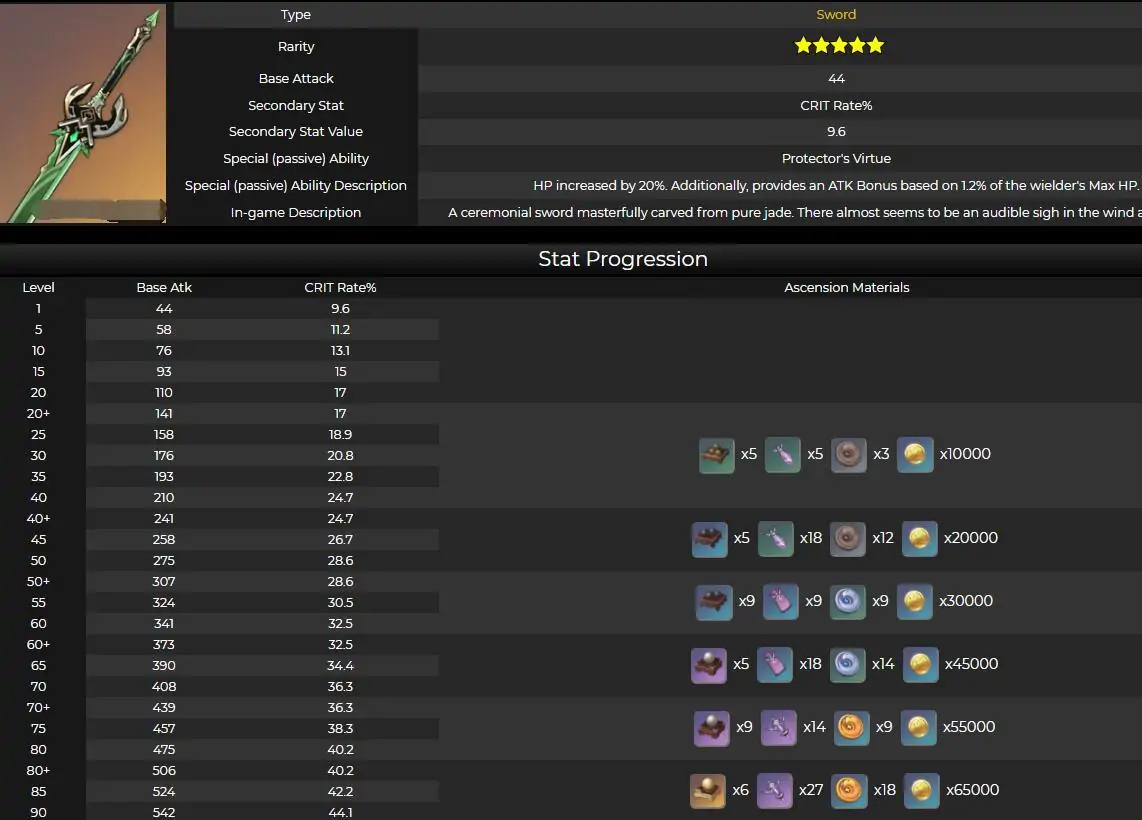Click the Stat Progression section heading
The width and height of the screenshot is (1142, 820).
tap(623, 259)
